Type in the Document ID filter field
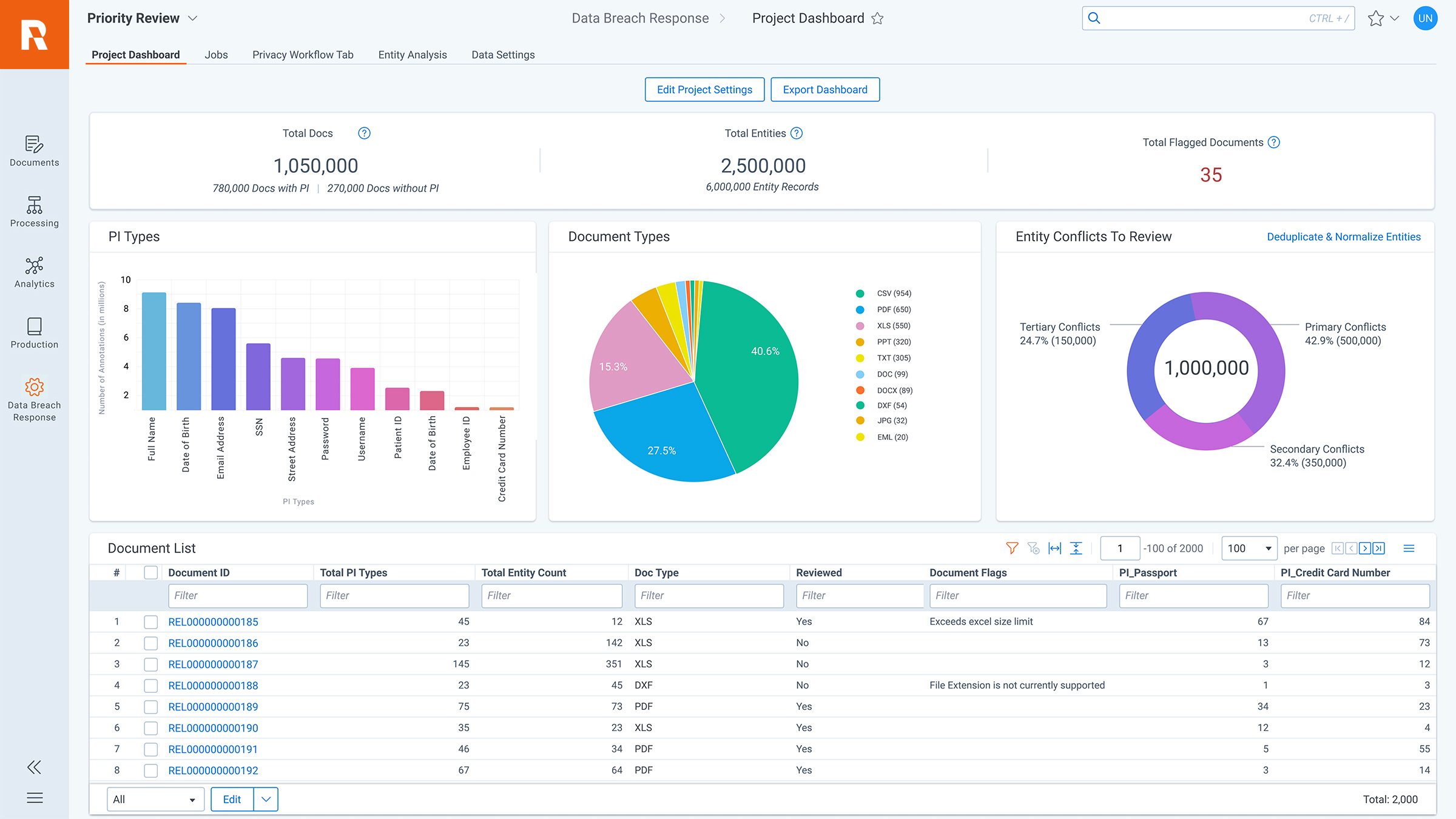The width and height of the screenshot is (1456, 819). [x=238, y=595]
